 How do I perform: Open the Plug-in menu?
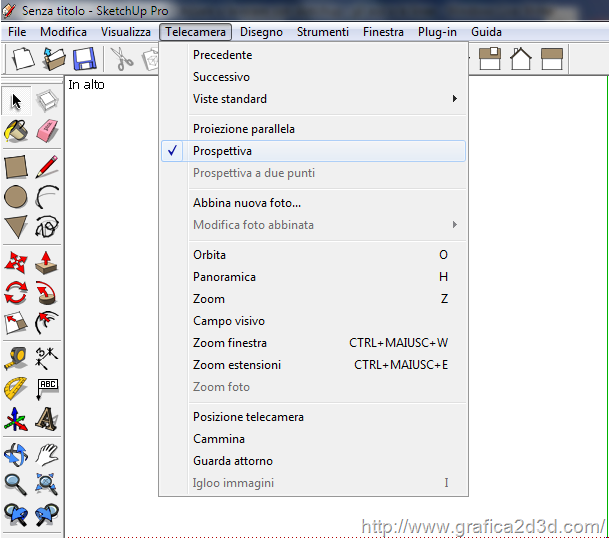tap(437, 32)
